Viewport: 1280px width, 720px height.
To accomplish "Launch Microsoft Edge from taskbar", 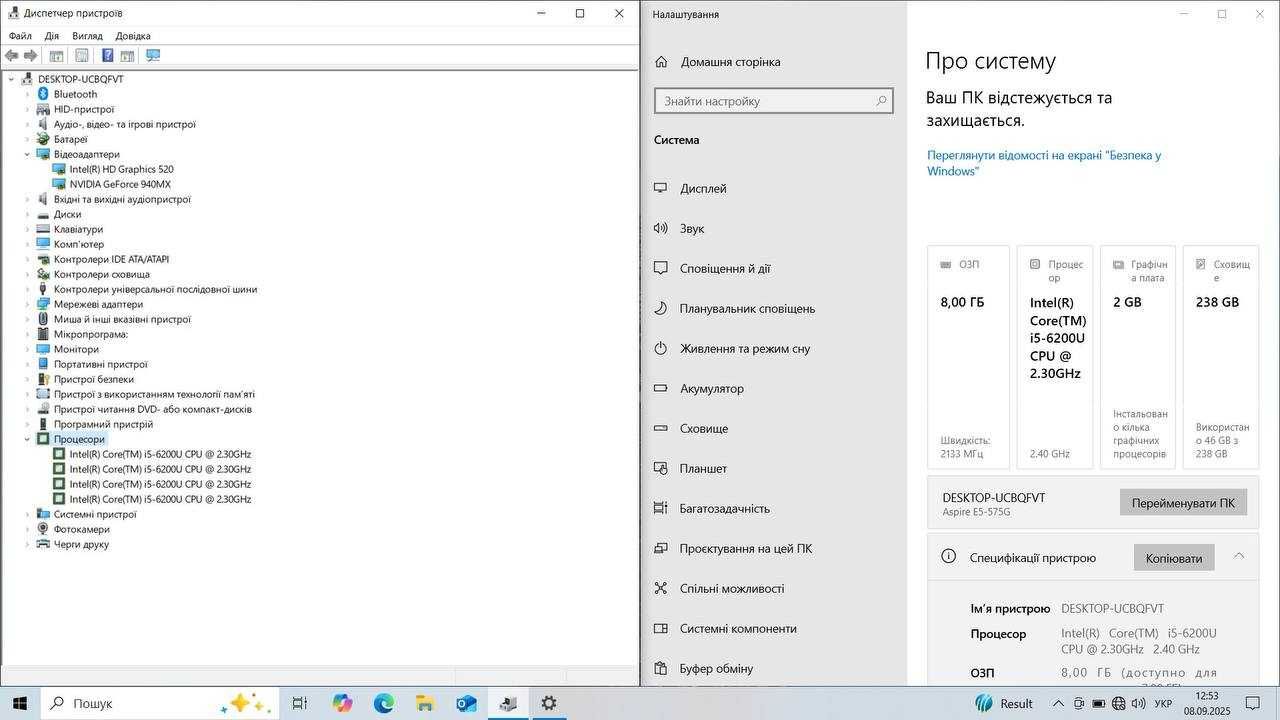I will [384, 703].
